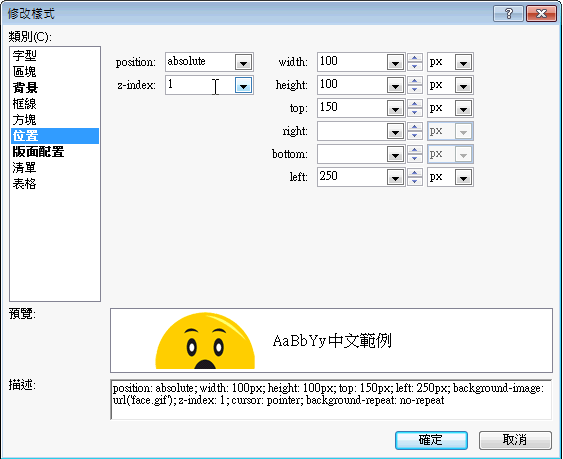Decrease the left value with the down arrow
The image size is (563, 459).
[x=415, y=182]
